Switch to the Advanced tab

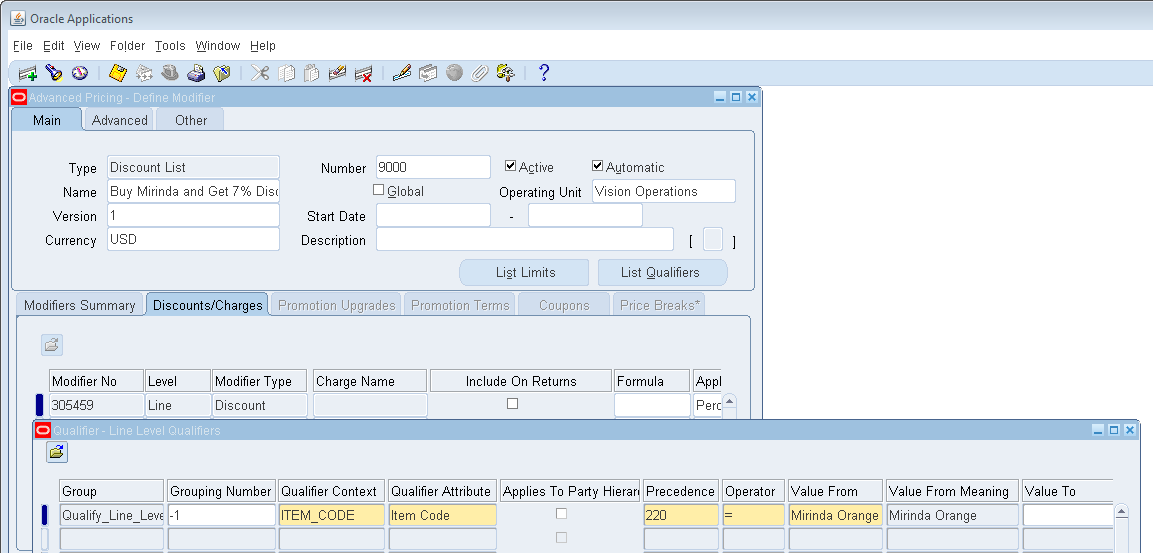[119, 120]
